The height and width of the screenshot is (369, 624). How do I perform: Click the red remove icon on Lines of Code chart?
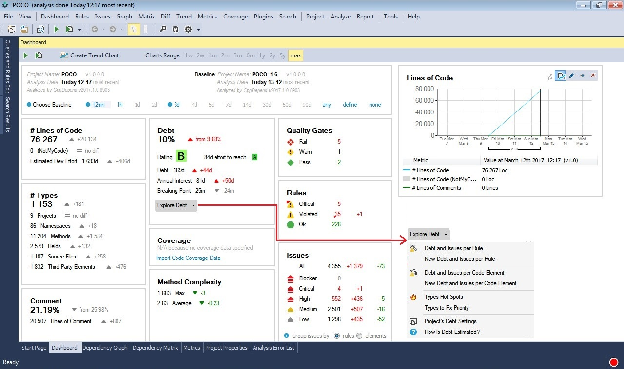click(x=593, y=76)
